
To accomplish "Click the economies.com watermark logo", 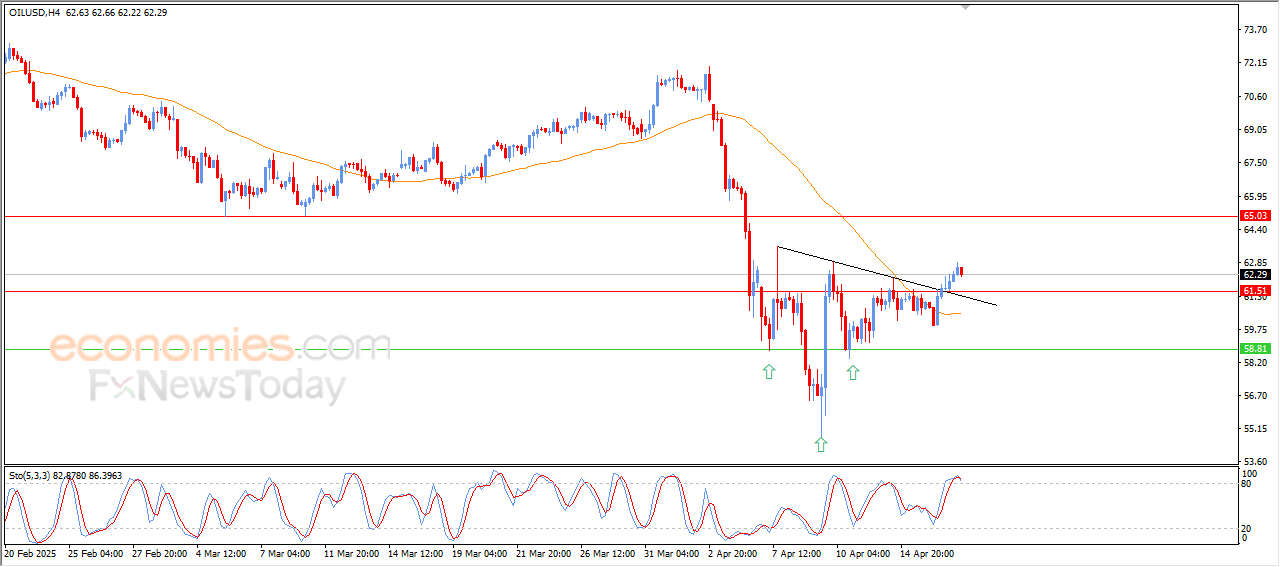I will coord(220,346).
